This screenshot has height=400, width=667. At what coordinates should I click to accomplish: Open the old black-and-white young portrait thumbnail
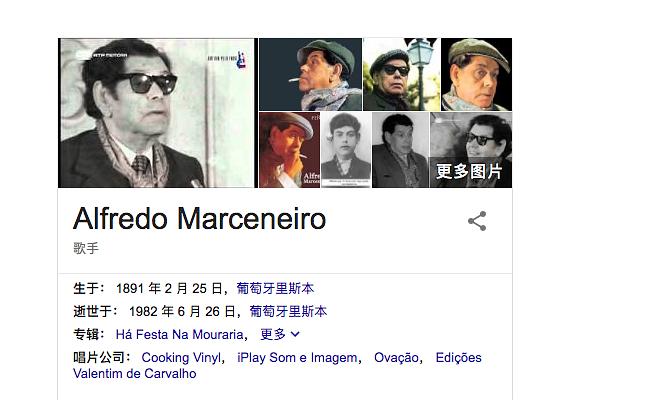(346, 150)
